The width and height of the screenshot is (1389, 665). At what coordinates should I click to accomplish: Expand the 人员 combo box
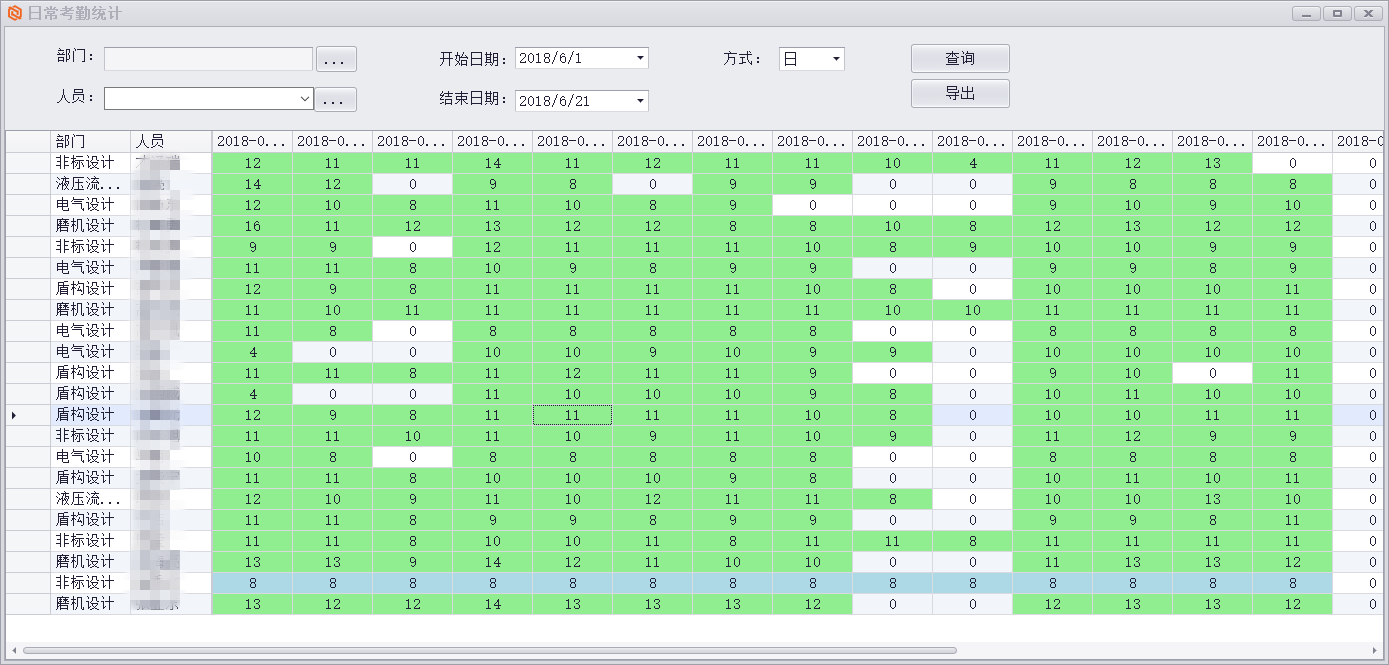coord(305,99)
